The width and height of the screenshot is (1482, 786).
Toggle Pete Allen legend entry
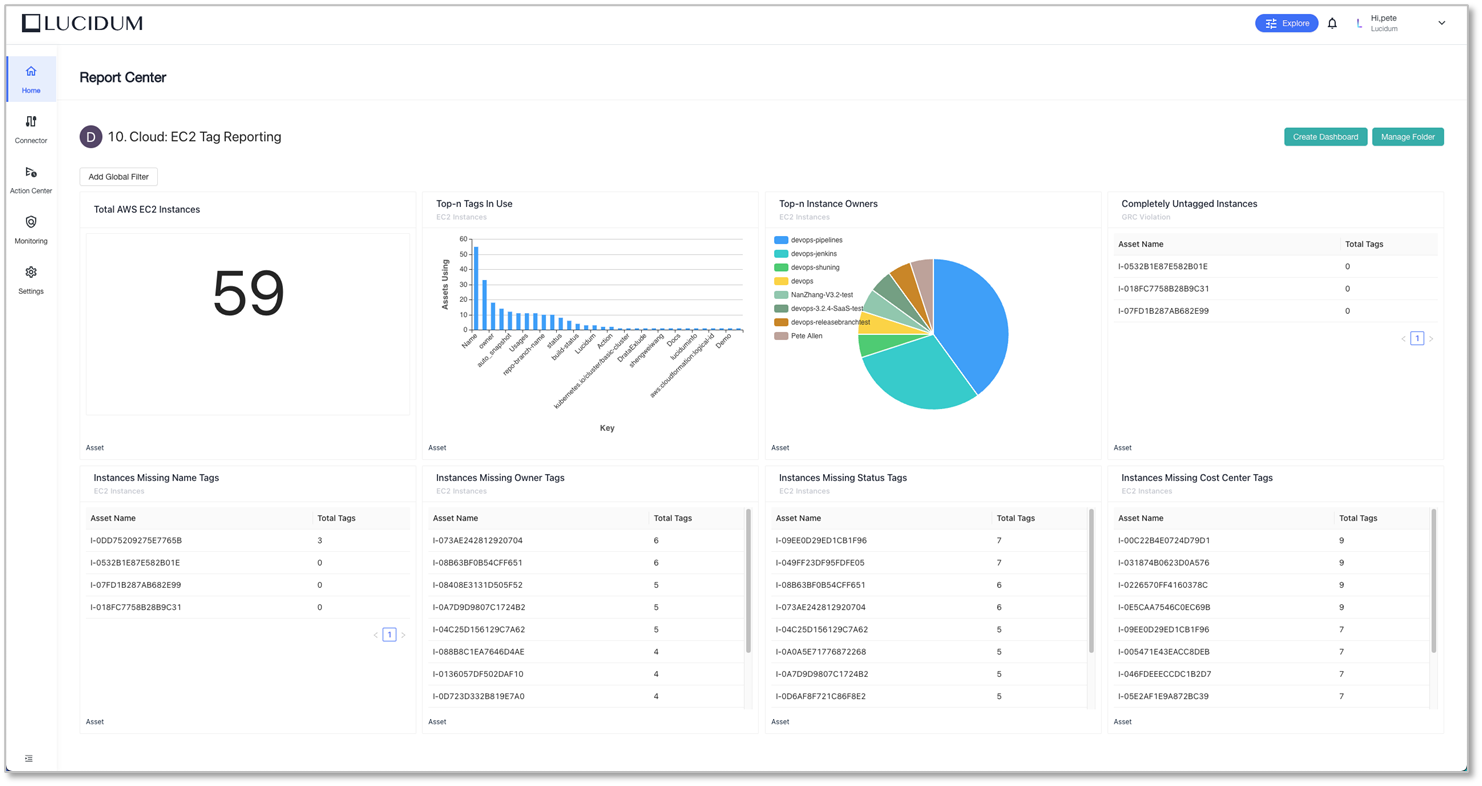coord(798,336)
